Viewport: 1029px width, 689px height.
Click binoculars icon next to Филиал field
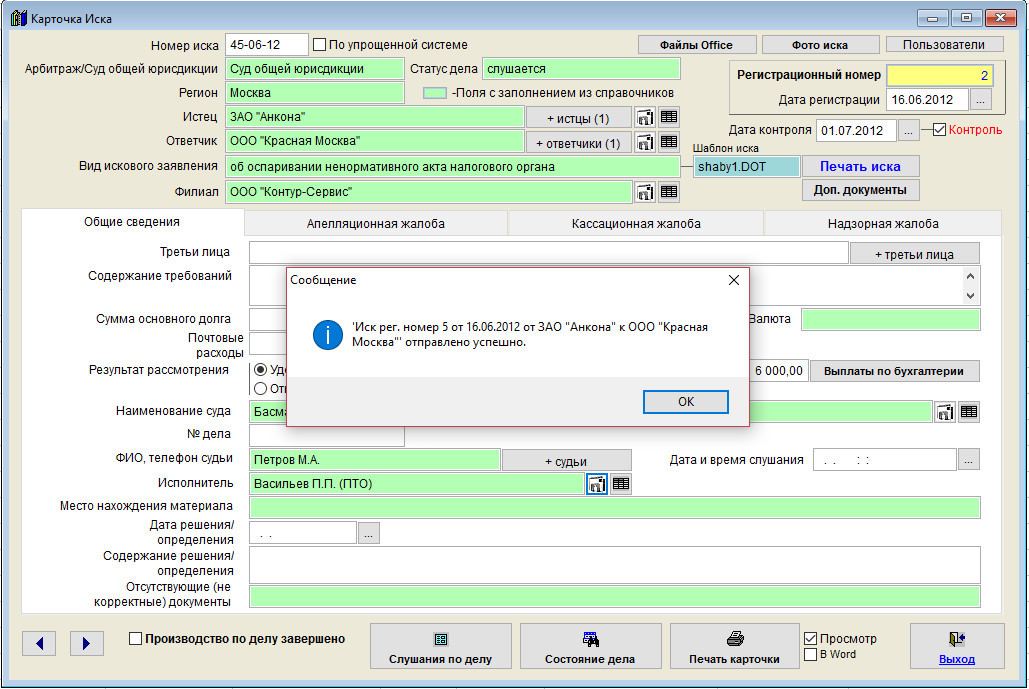(645, 192)
